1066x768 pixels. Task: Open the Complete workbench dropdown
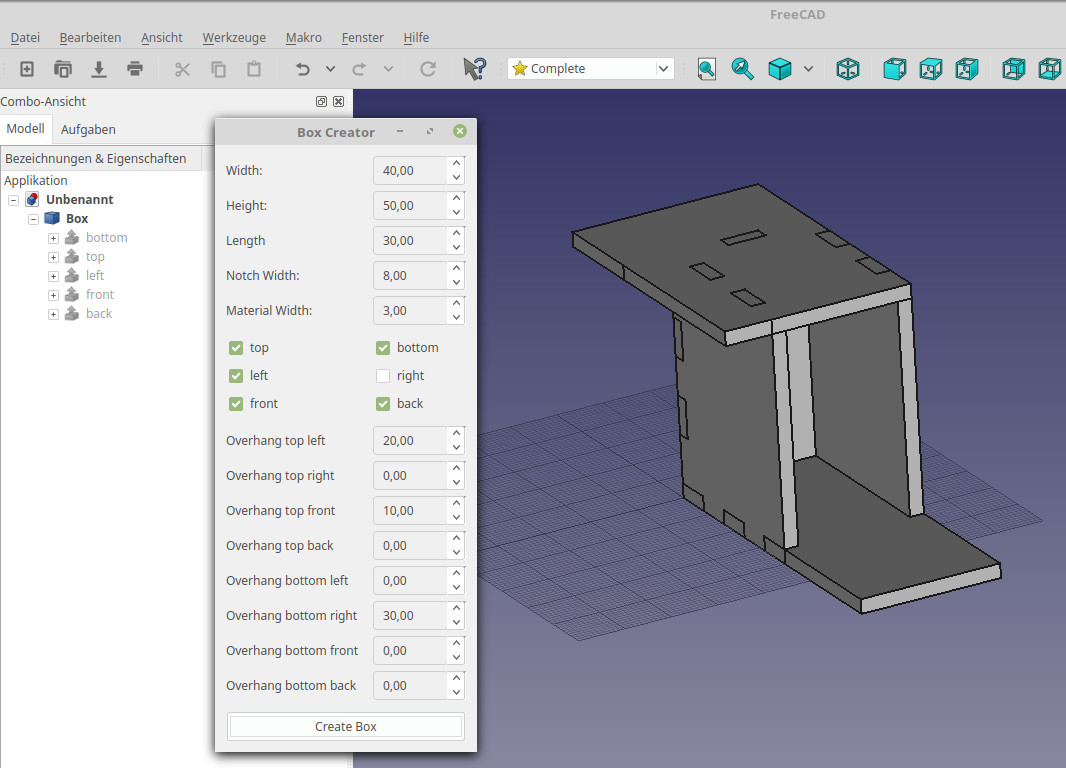[x=590, y=69]
